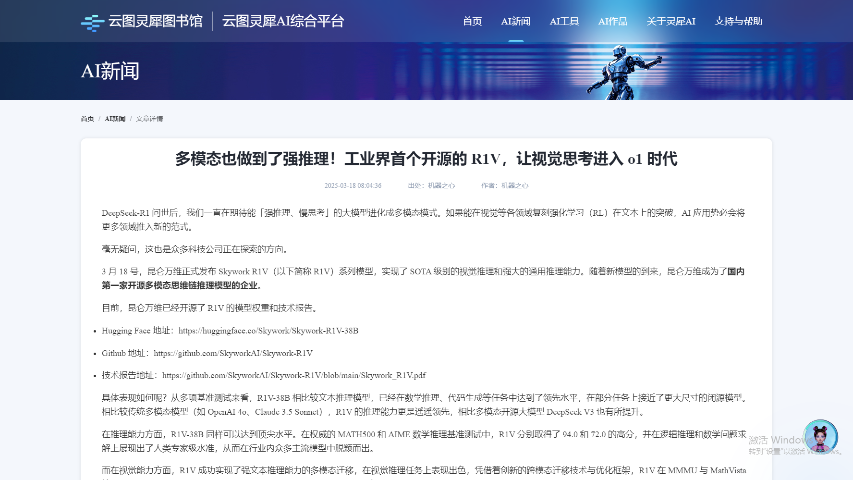The height and width of the screenshot is (480, 853).
Task: Click the 云图灵犀图书馆 logo icon
Action: coord(92,22)
